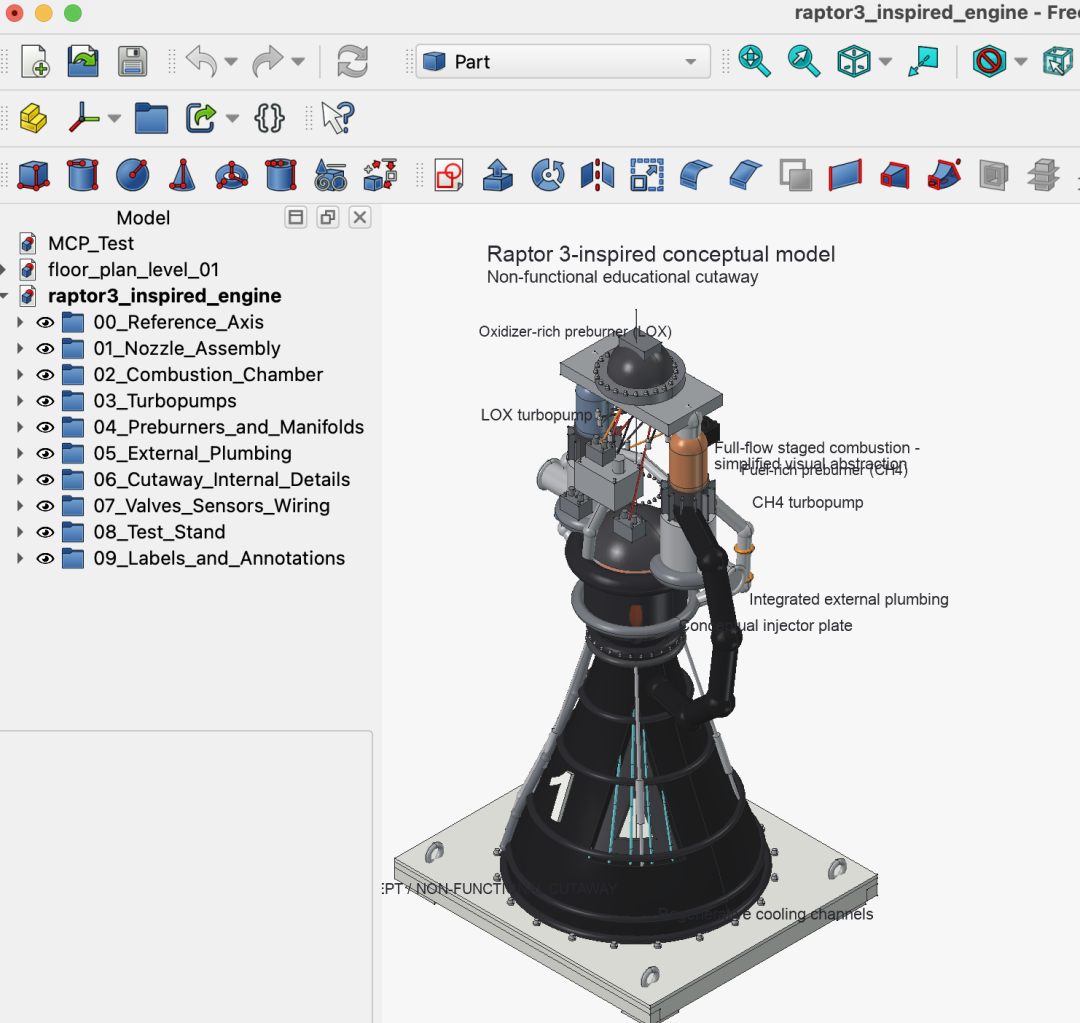Open the redo history dropdown arrow
The width and height of the screenshot is (1080, 1023).
[298, 61]
